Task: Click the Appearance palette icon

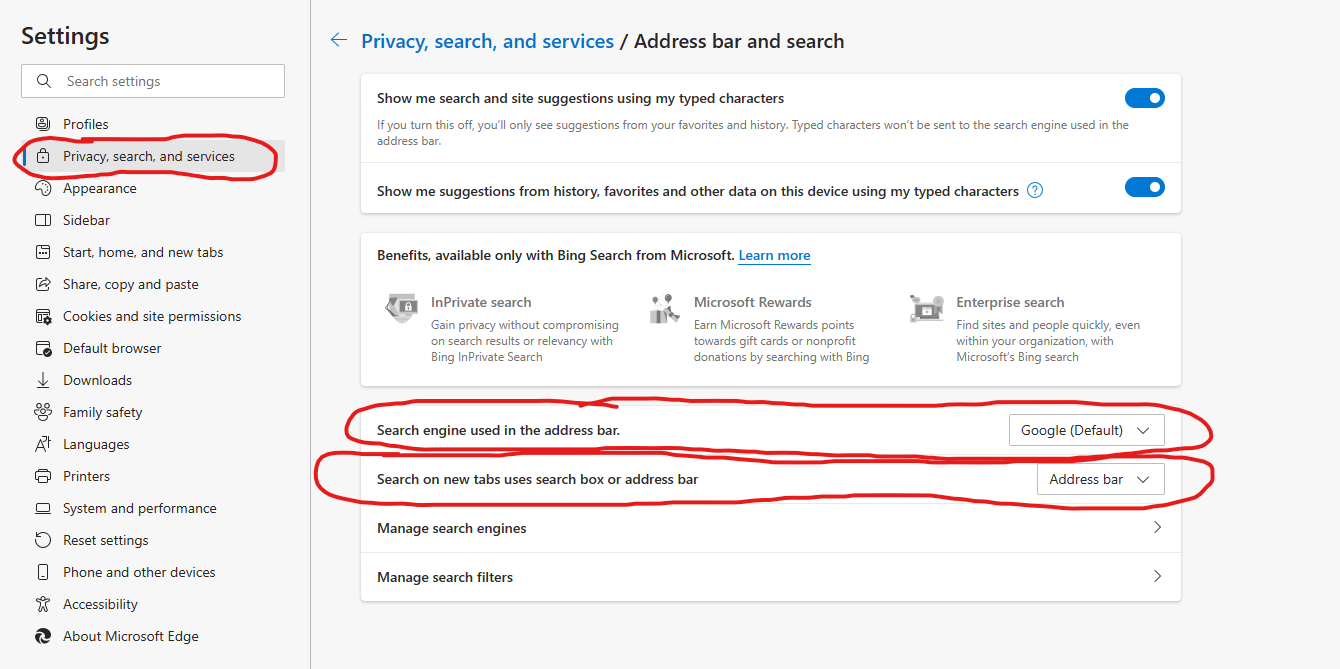Action: pos(43,188)
